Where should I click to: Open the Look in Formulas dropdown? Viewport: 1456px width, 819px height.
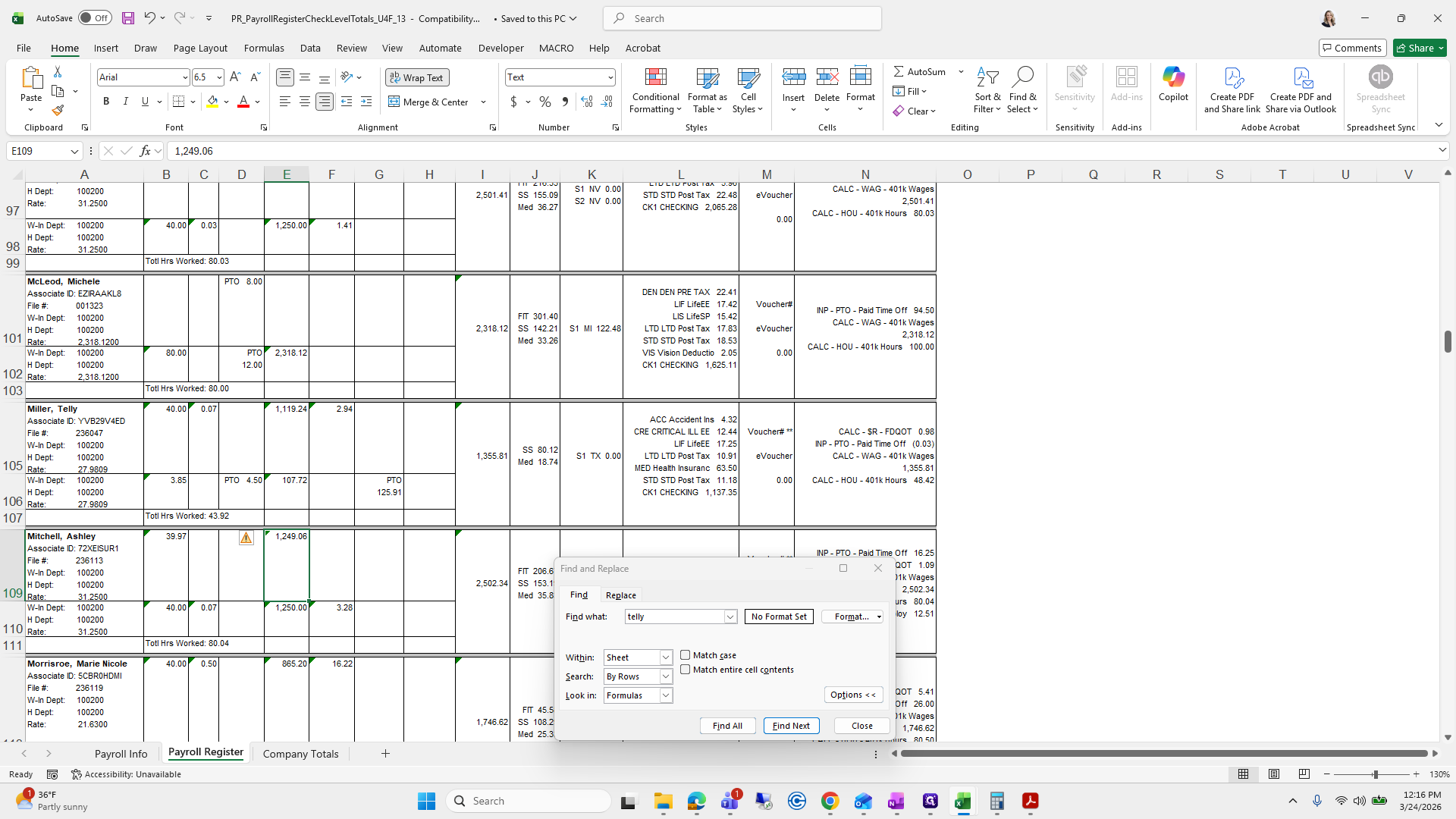665,695
